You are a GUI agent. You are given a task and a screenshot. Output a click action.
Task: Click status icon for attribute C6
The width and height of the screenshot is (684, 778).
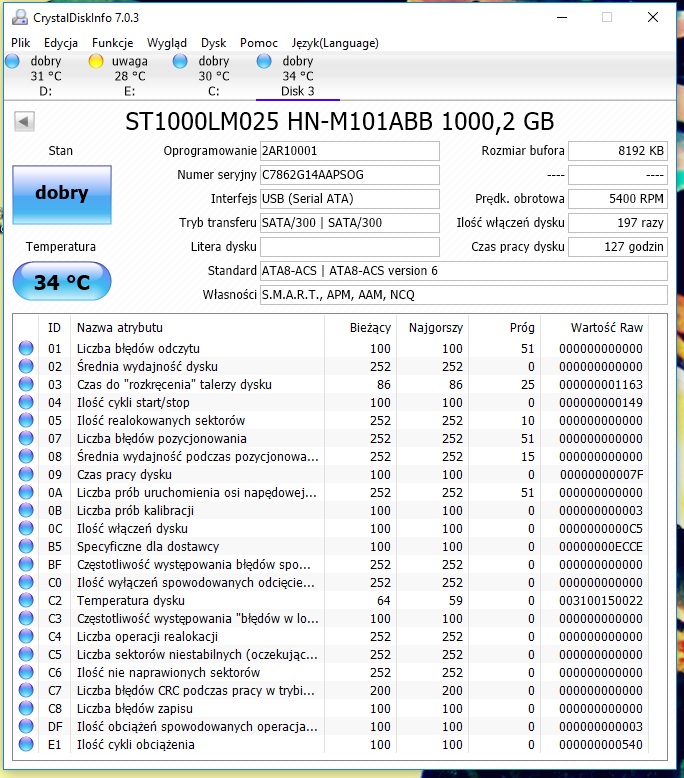(26, 672)
